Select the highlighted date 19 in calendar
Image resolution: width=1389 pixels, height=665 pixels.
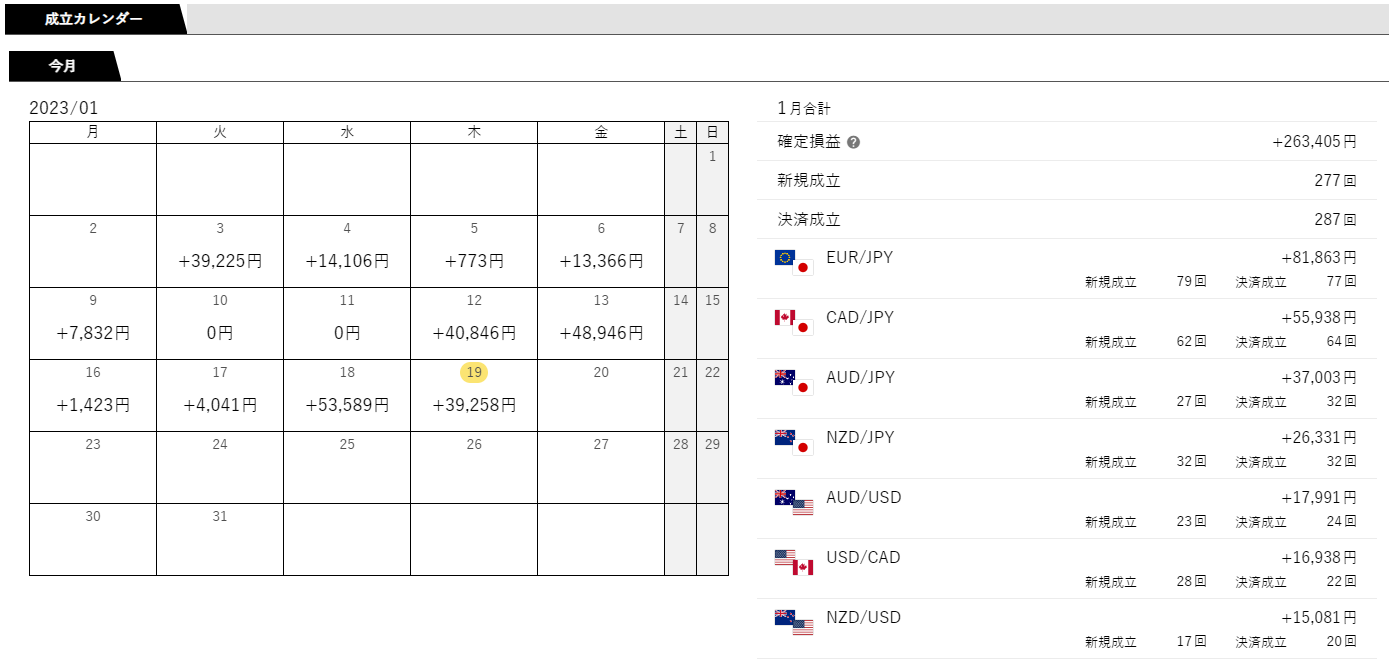click(x=474, y=372)
